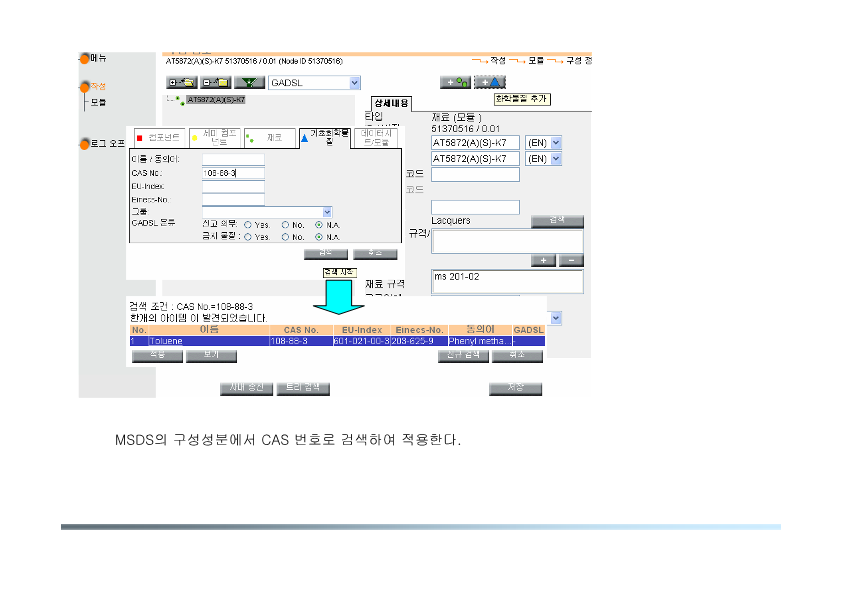Screen dimensions: 842x595
Task: Click the 신규 검색 new search button
Action: coord(463,356)
